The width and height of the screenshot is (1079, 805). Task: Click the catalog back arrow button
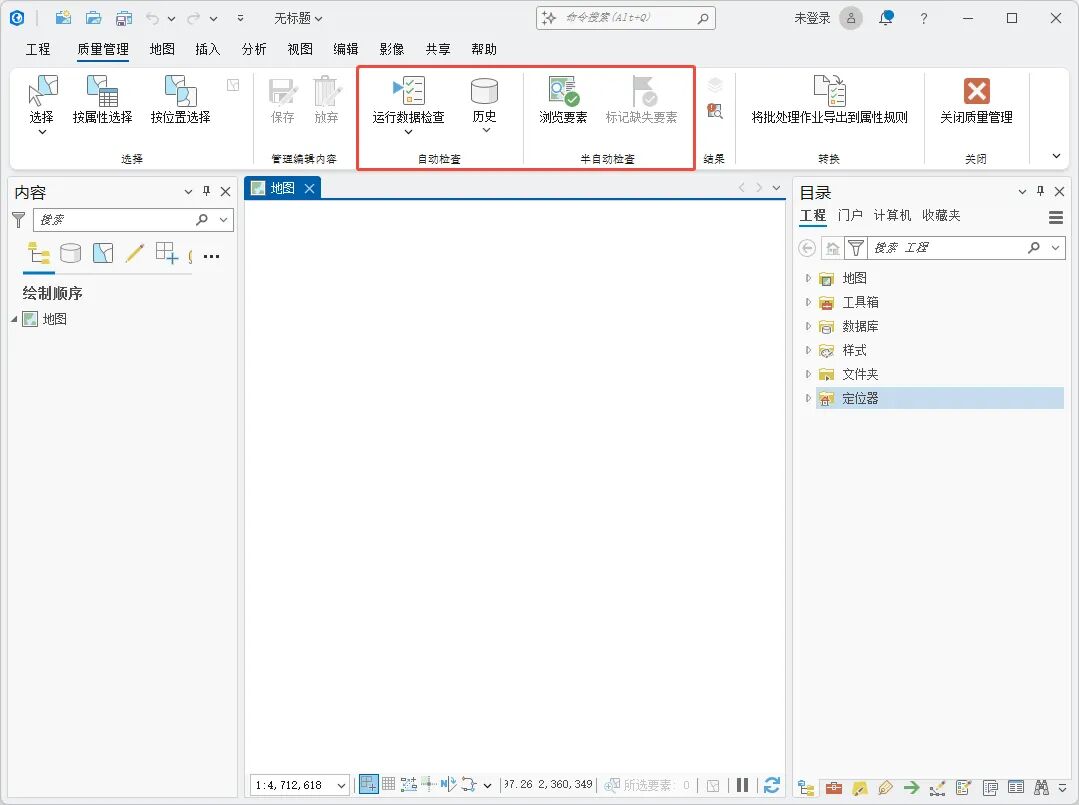tap(807, 248)
